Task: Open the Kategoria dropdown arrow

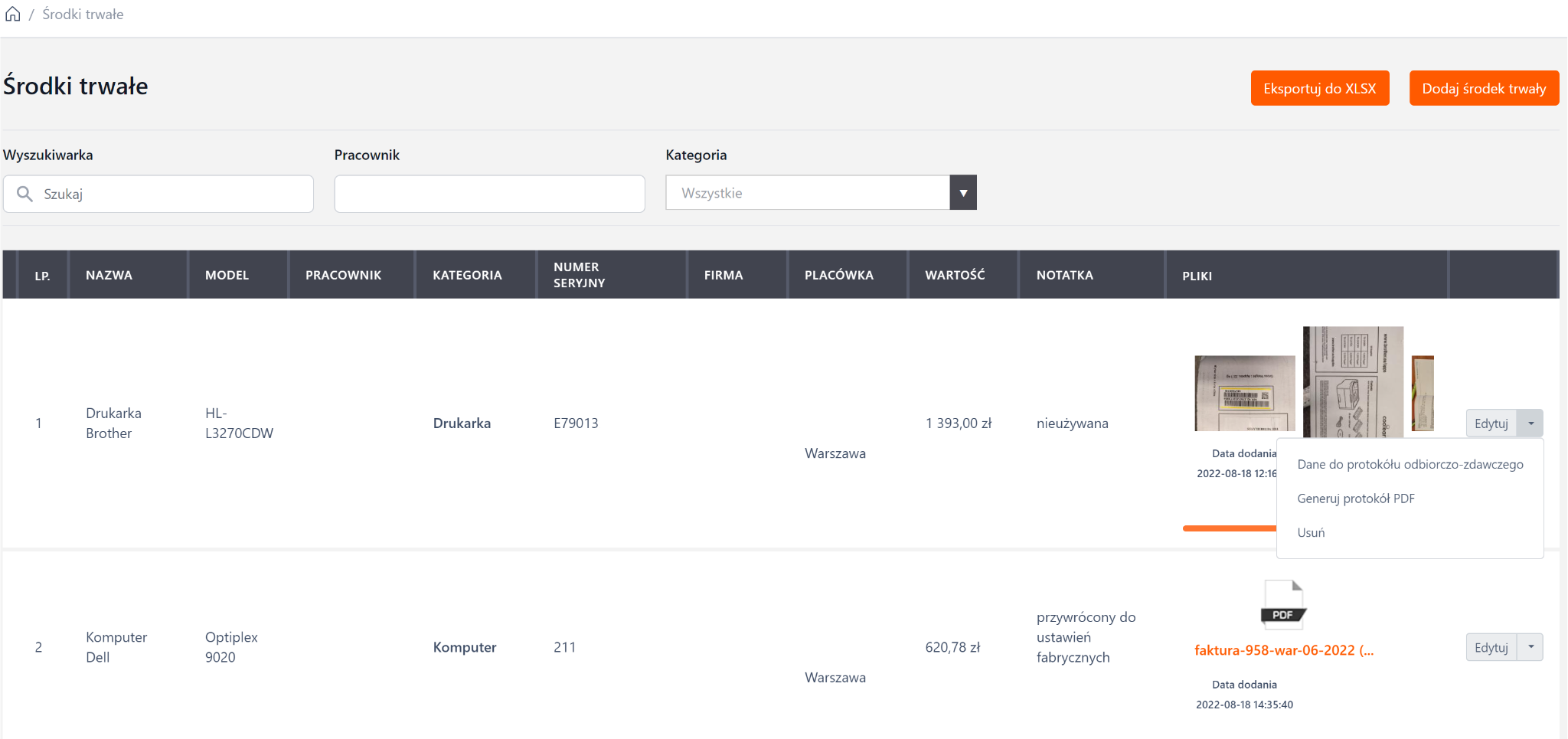Action: coord(962,193)
